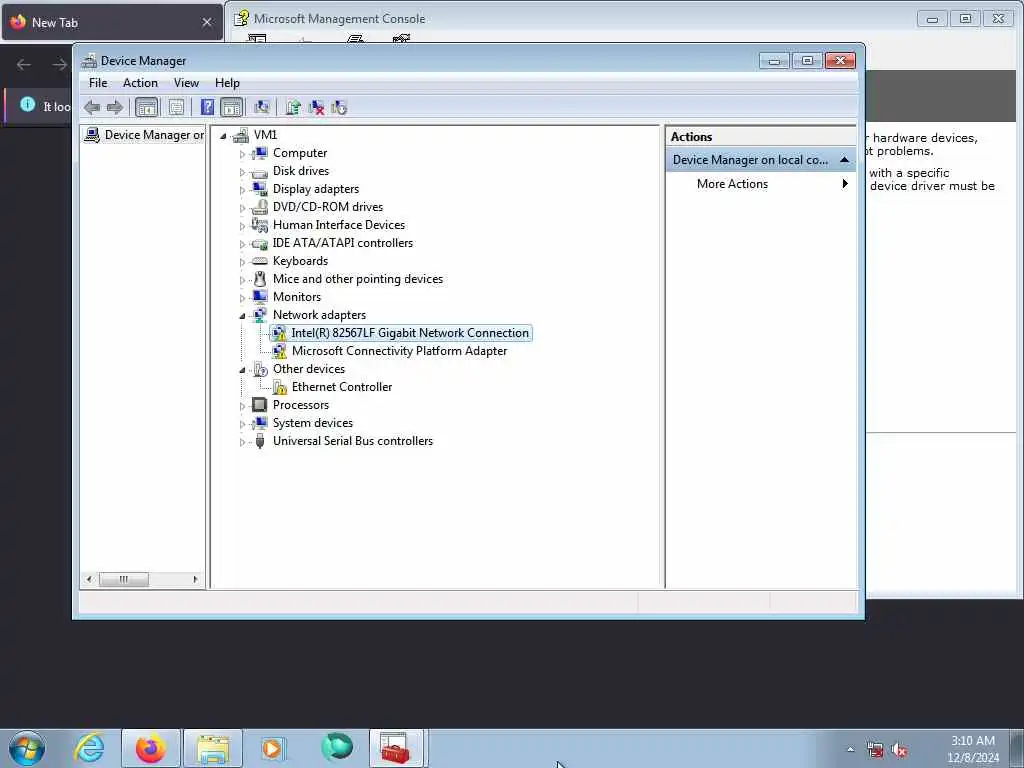Click the Monitors category icon

coord(259,296)
